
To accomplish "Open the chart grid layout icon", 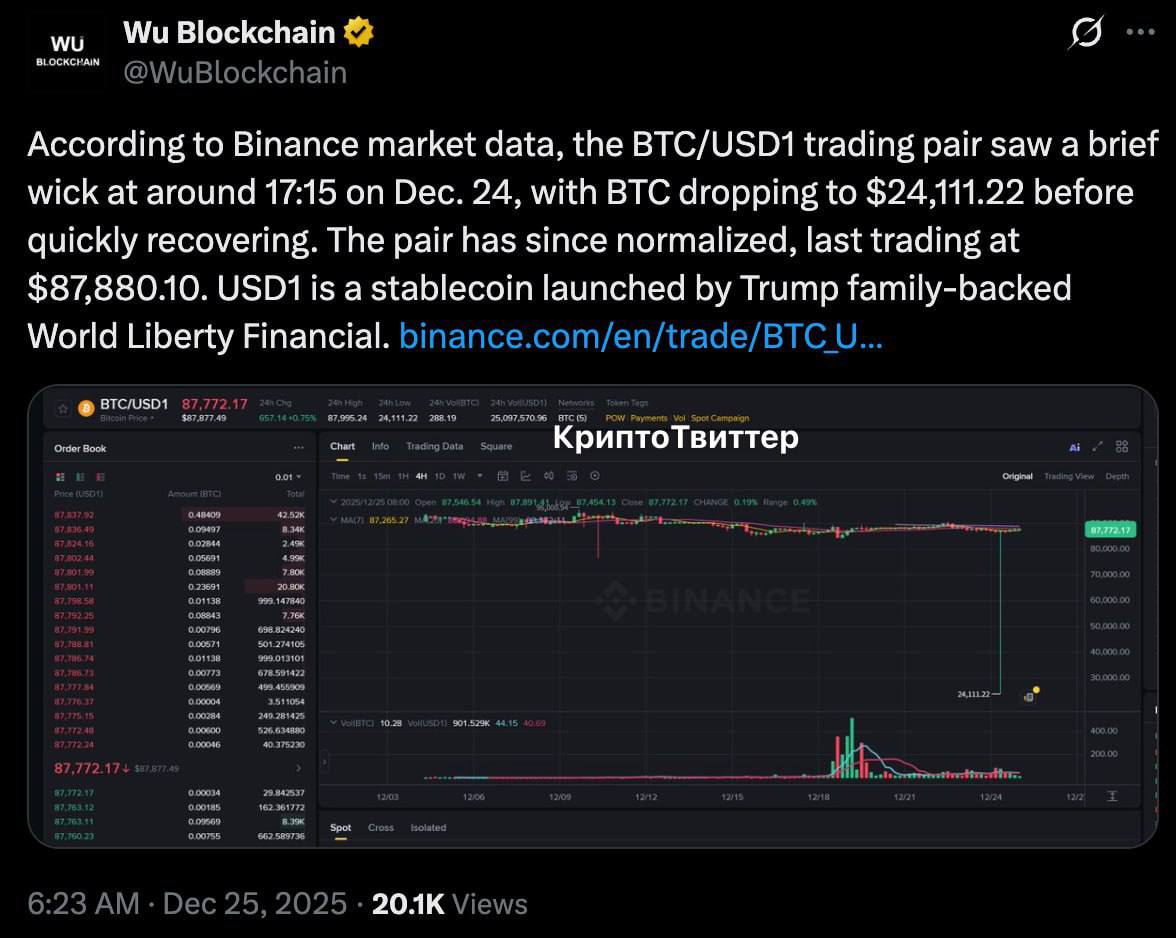I will [1122, 447].
